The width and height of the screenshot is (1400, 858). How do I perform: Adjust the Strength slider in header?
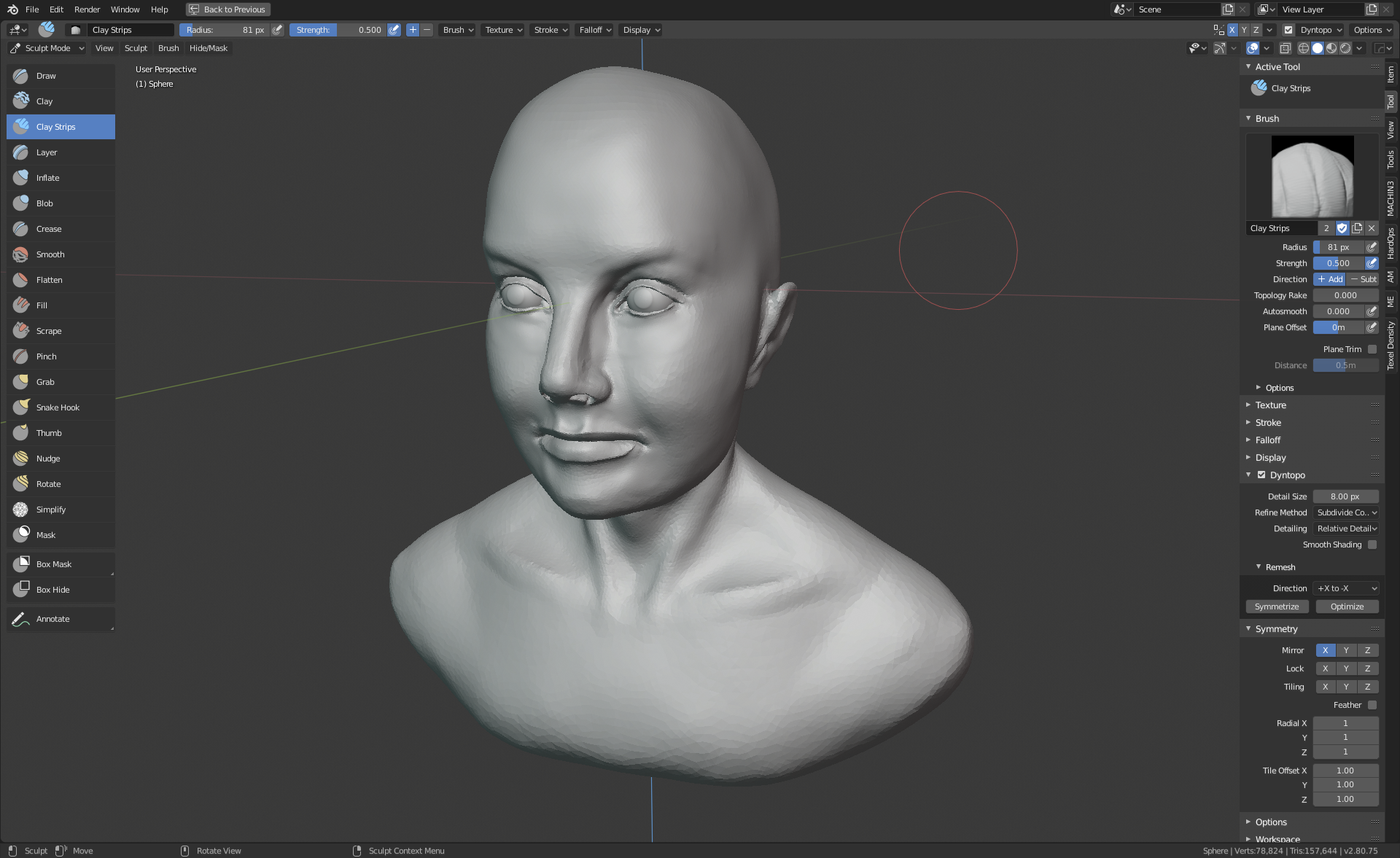point(338,30)
